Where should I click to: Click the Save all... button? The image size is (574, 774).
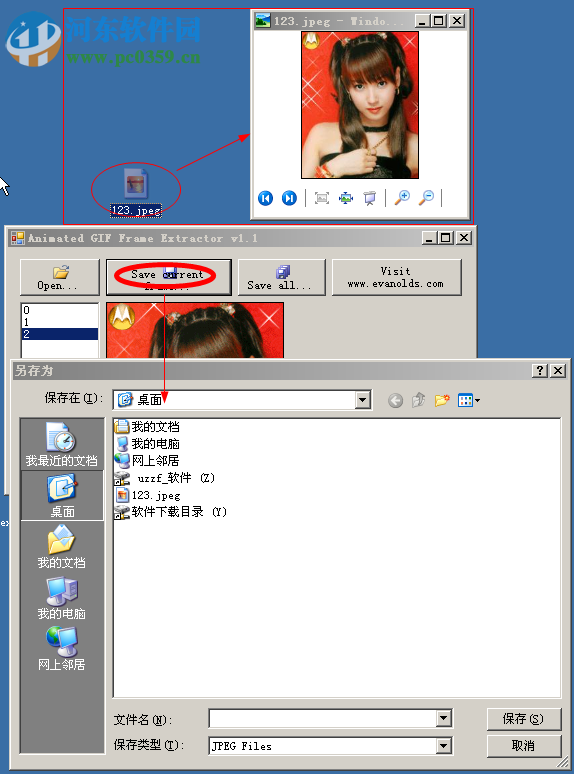tap(282, 277)
